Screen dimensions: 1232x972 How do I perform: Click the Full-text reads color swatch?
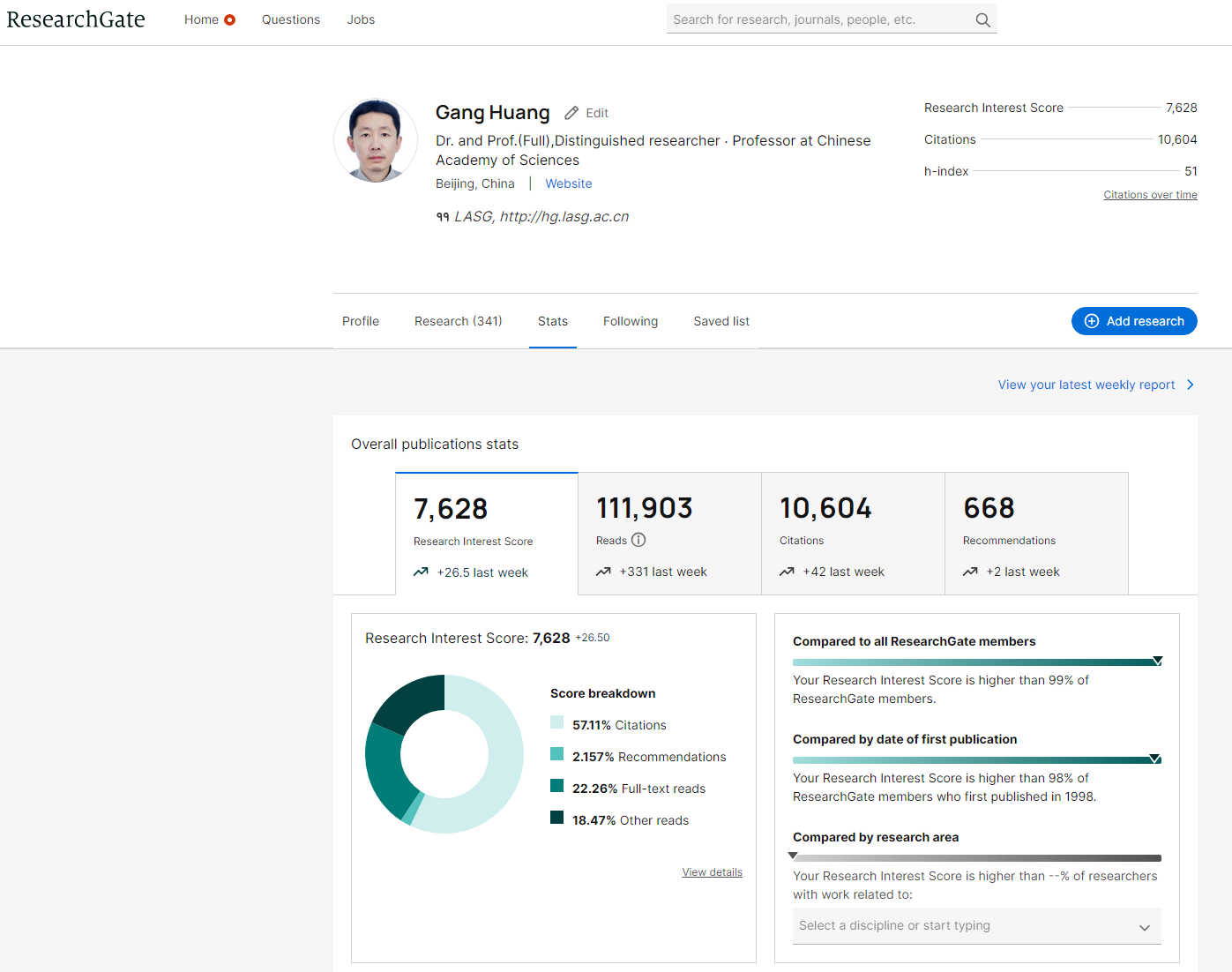[556, 786]
